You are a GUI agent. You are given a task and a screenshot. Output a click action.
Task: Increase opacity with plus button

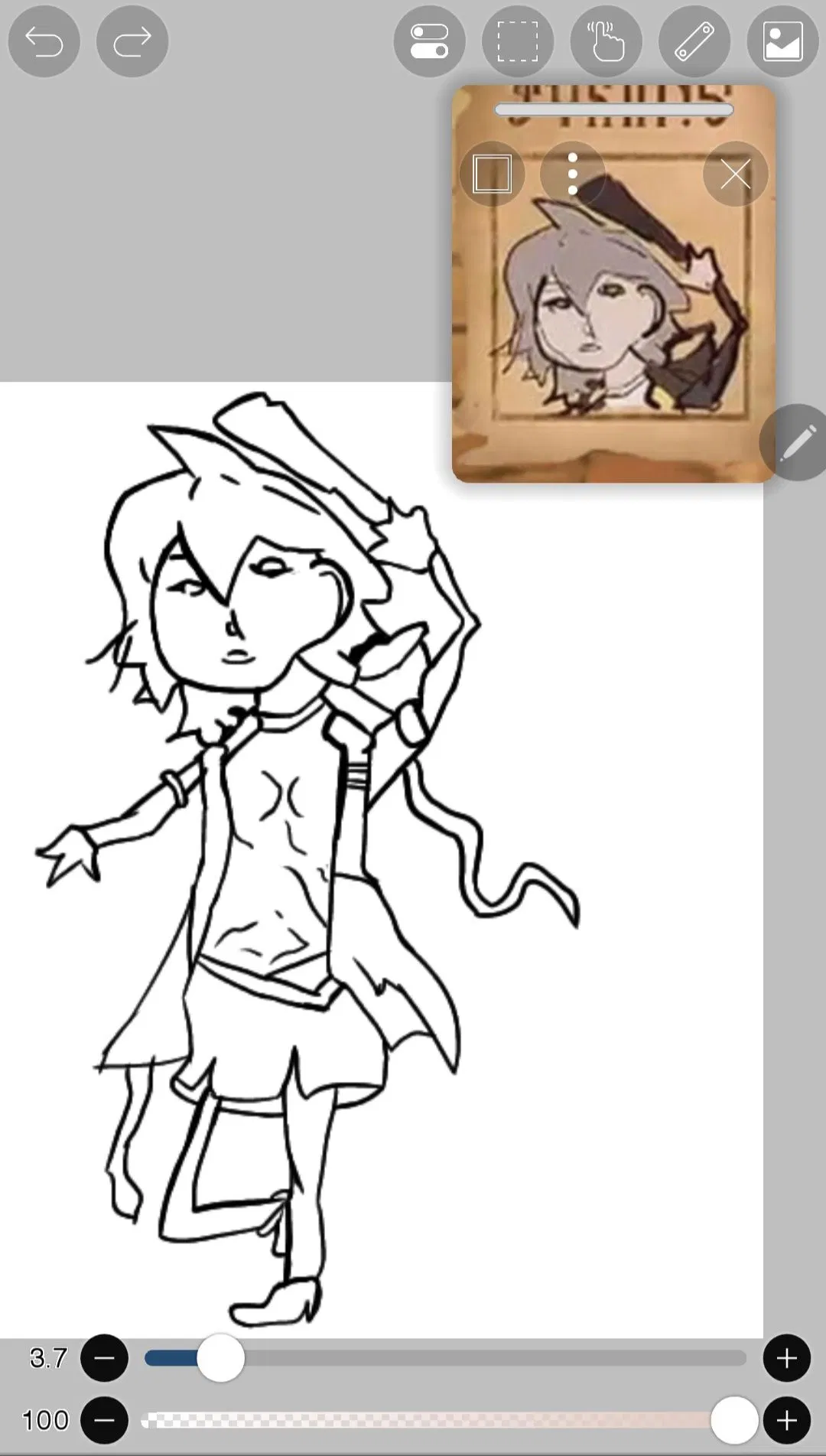pyautogui.click(x=786, y=1420)
